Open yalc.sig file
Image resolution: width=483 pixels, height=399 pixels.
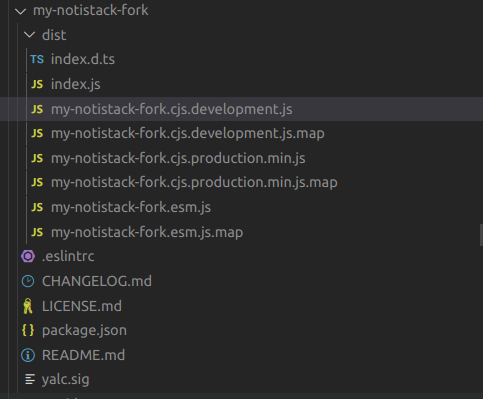(x=66, y=380)
